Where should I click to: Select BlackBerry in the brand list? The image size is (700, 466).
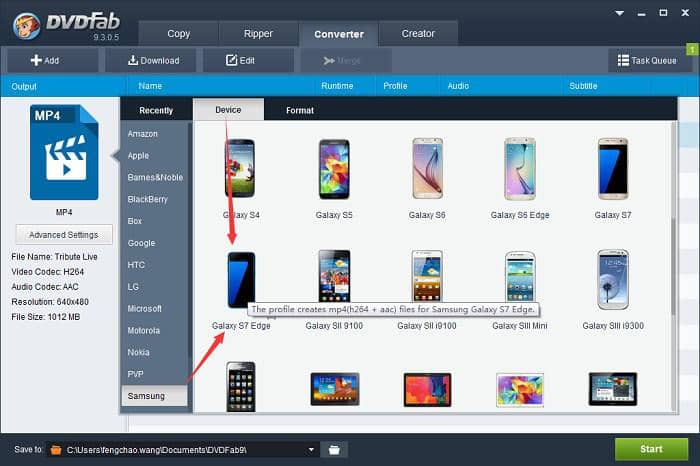pos(154,199)
